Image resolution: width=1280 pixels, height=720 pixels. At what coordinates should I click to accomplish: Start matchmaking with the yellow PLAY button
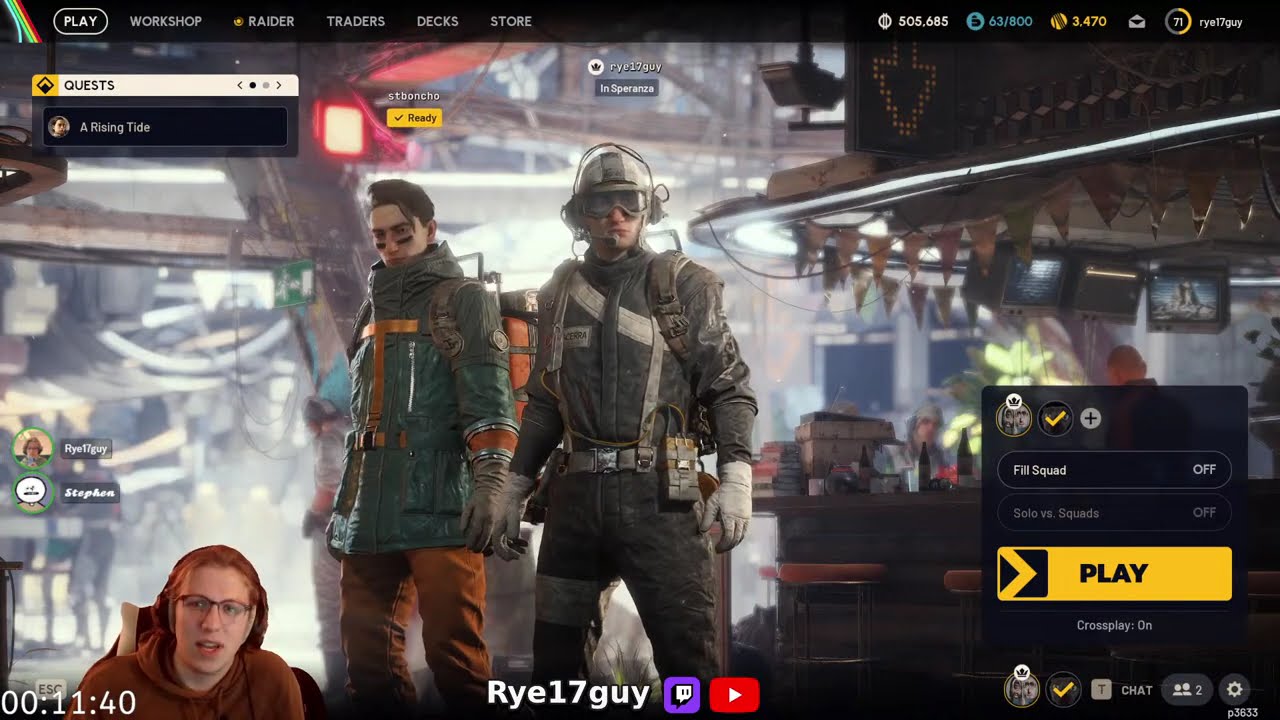1114,573
